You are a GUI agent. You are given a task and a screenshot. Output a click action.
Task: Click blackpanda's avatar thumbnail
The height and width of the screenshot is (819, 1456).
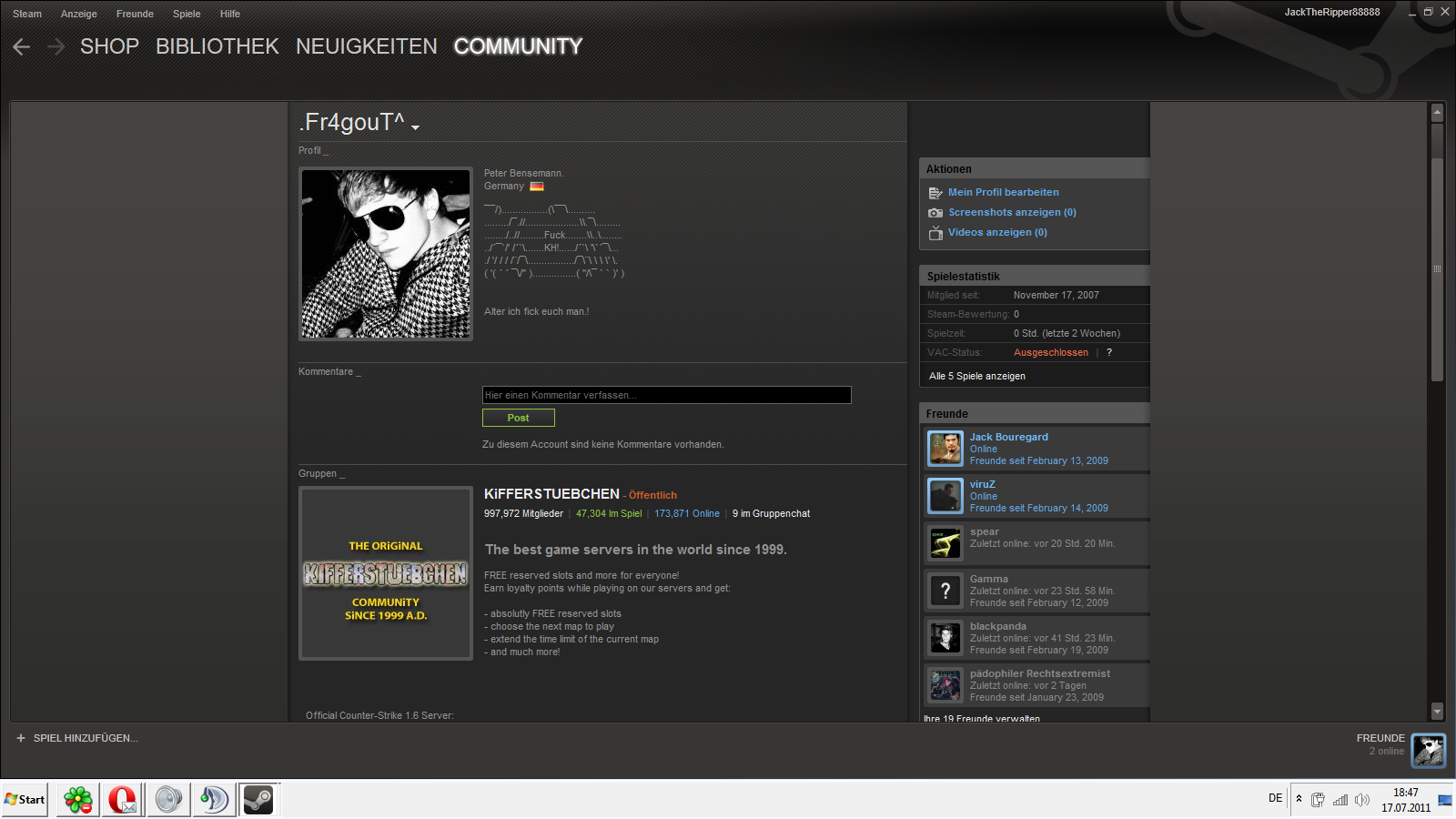[945, 638]
